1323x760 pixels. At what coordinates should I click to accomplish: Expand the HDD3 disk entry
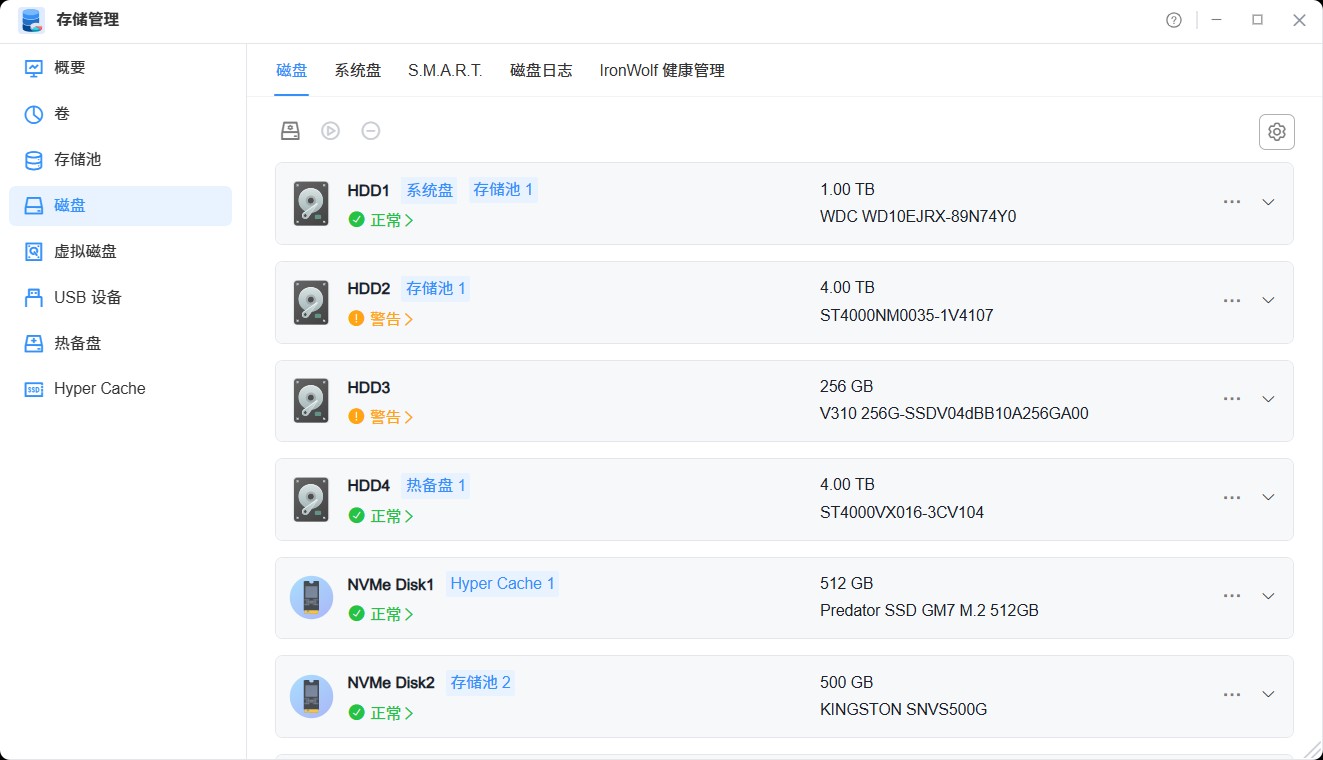(x=1268, y=399)
